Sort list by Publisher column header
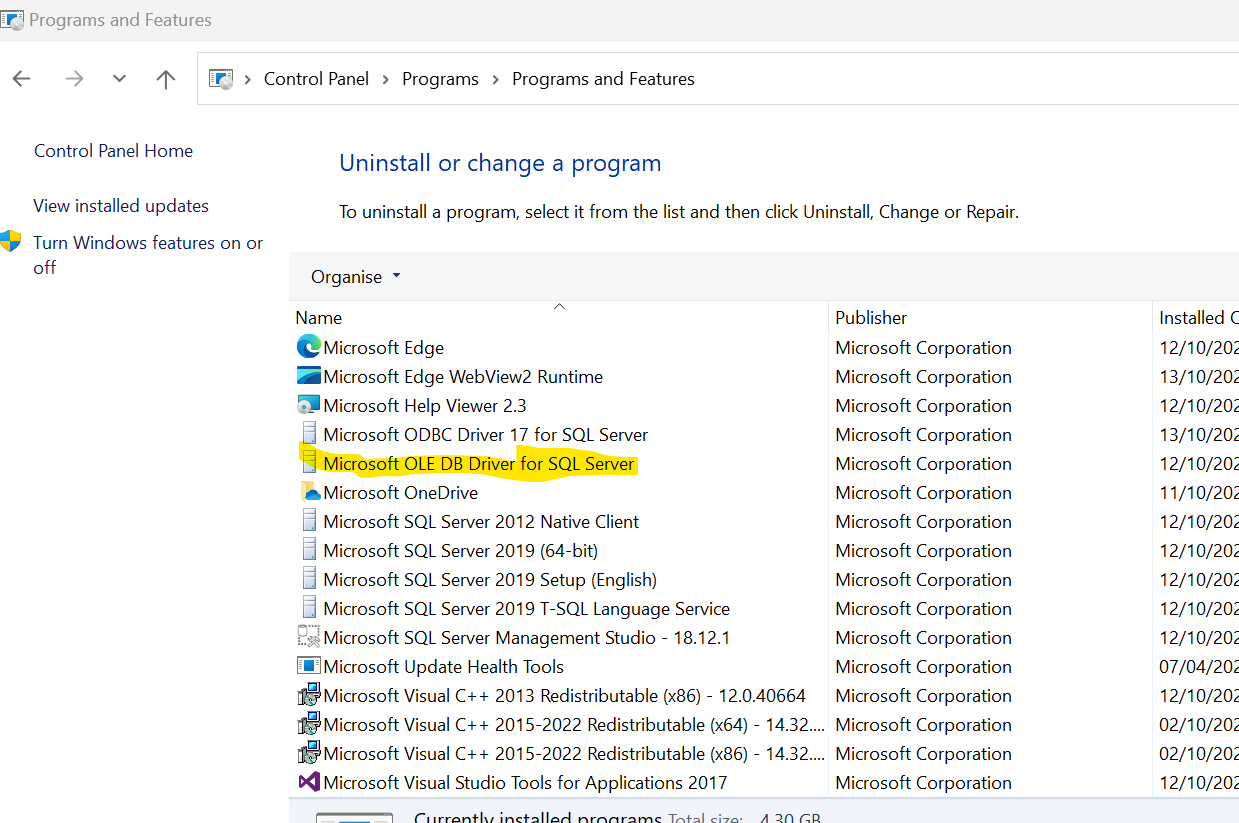This screenshot has height=823, width=1239. tap(990, 317)
